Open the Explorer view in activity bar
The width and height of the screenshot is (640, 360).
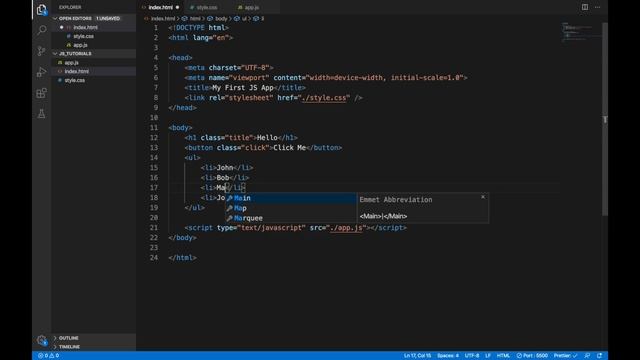pyautogui.click(x=41, y=9)
